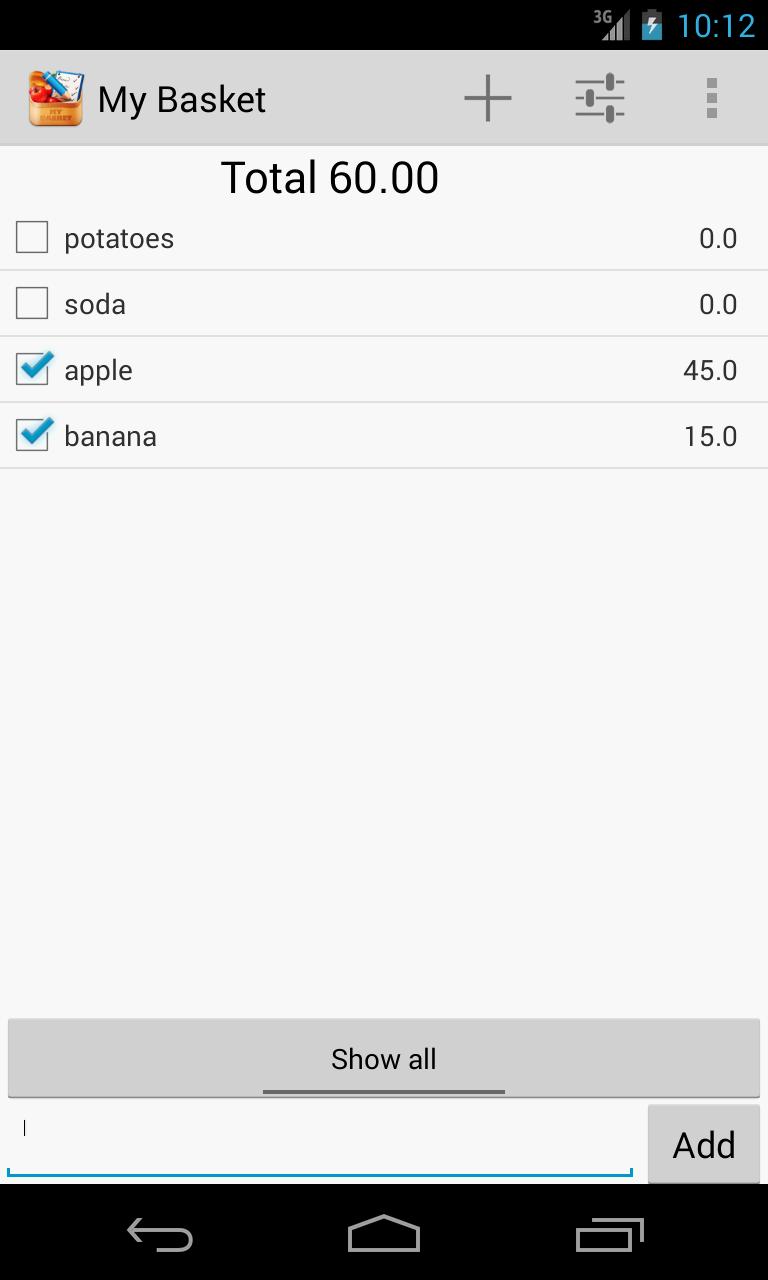Tap the battery status icon

point(652,25)
